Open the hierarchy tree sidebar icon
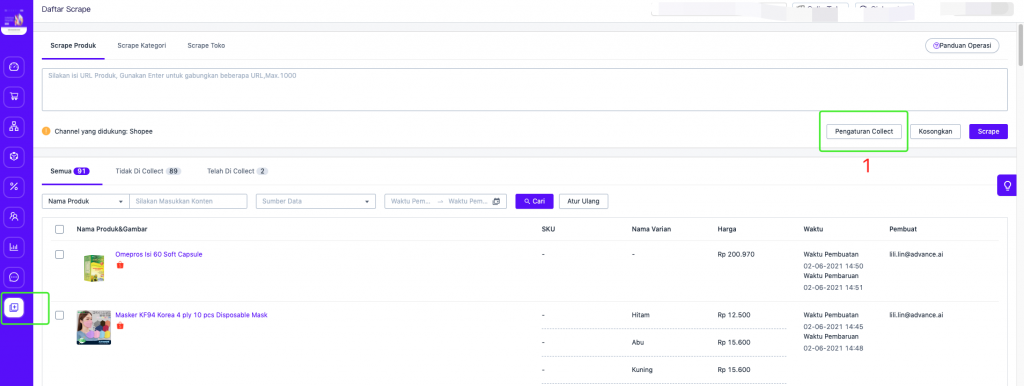 coord(14,127)
